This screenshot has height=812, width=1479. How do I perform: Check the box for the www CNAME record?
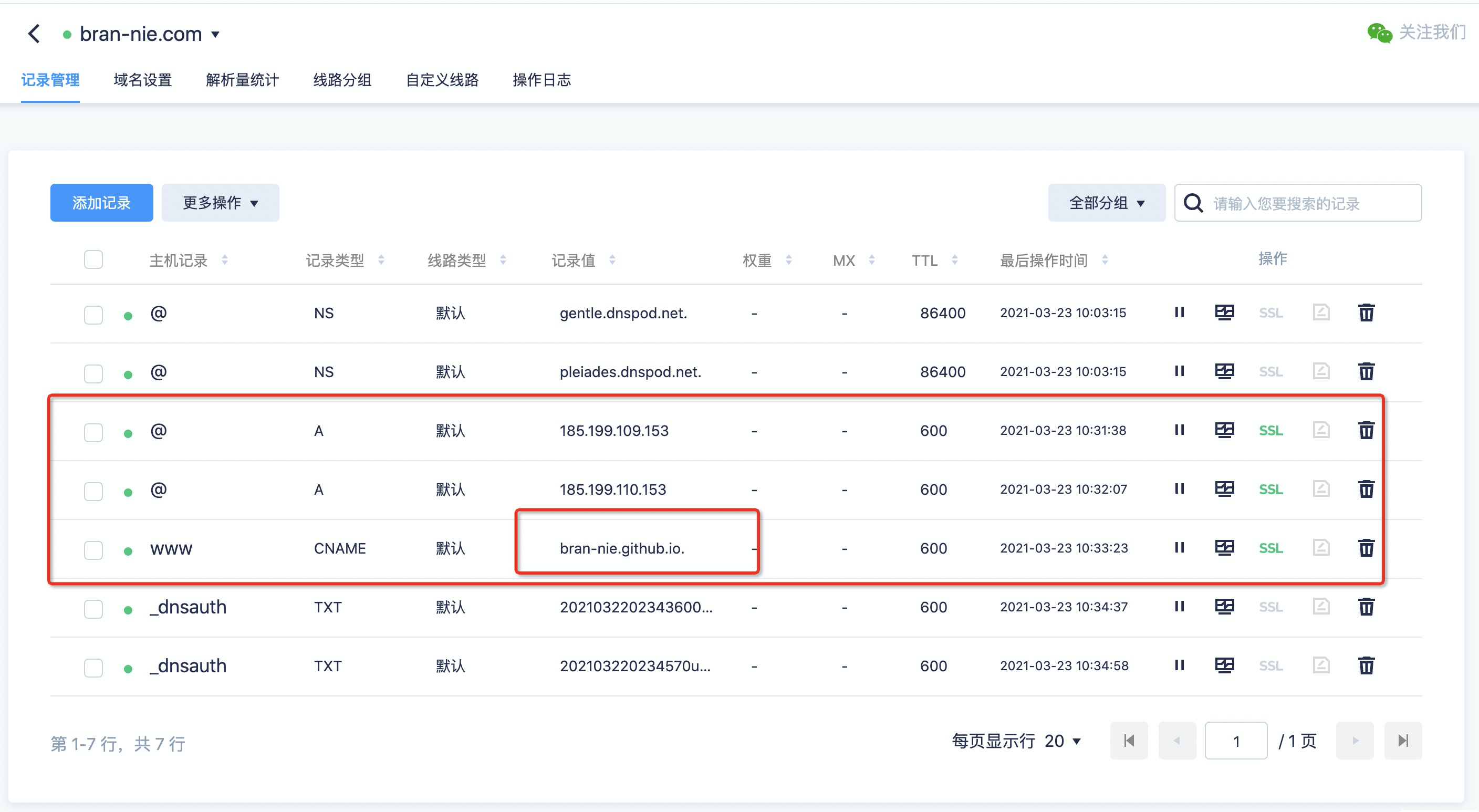93,549
